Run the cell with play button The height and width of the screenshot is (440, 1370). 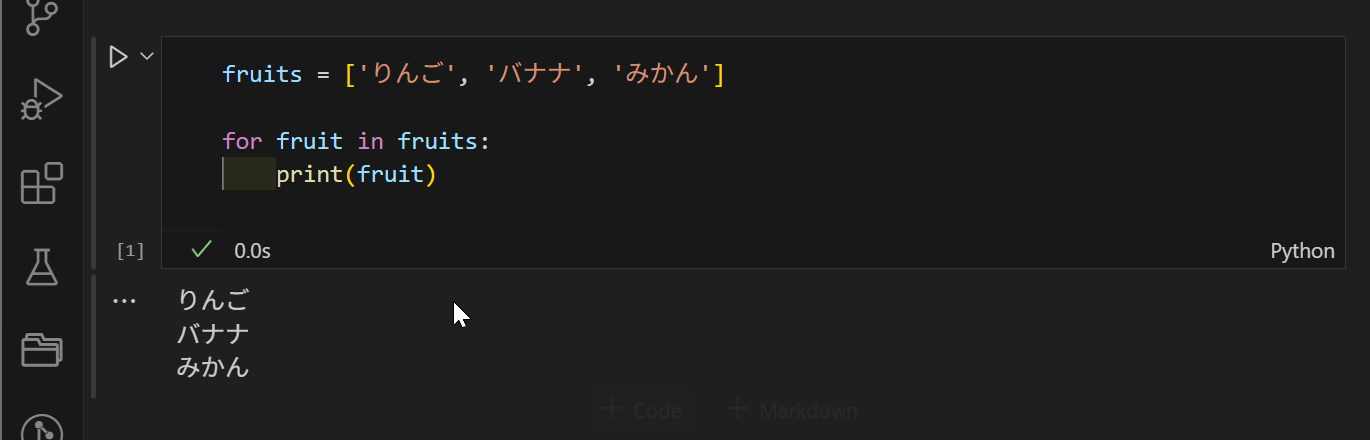click(x=118, y=57)
